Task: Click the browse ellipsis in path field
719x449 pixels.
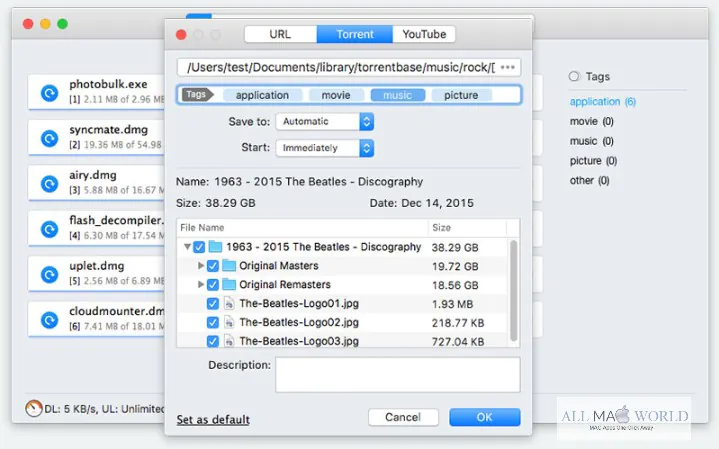Action: point(508,67)
